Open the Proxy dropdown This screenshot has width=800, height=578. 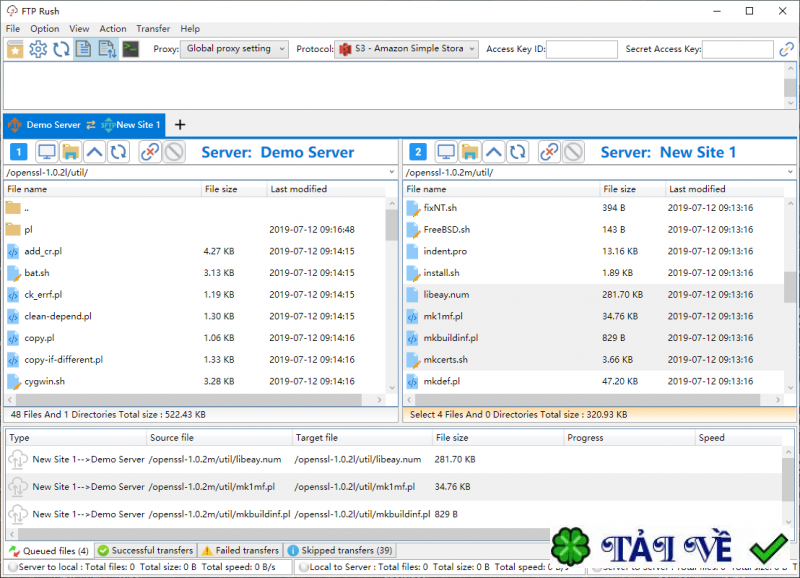(x=235, y=49)
